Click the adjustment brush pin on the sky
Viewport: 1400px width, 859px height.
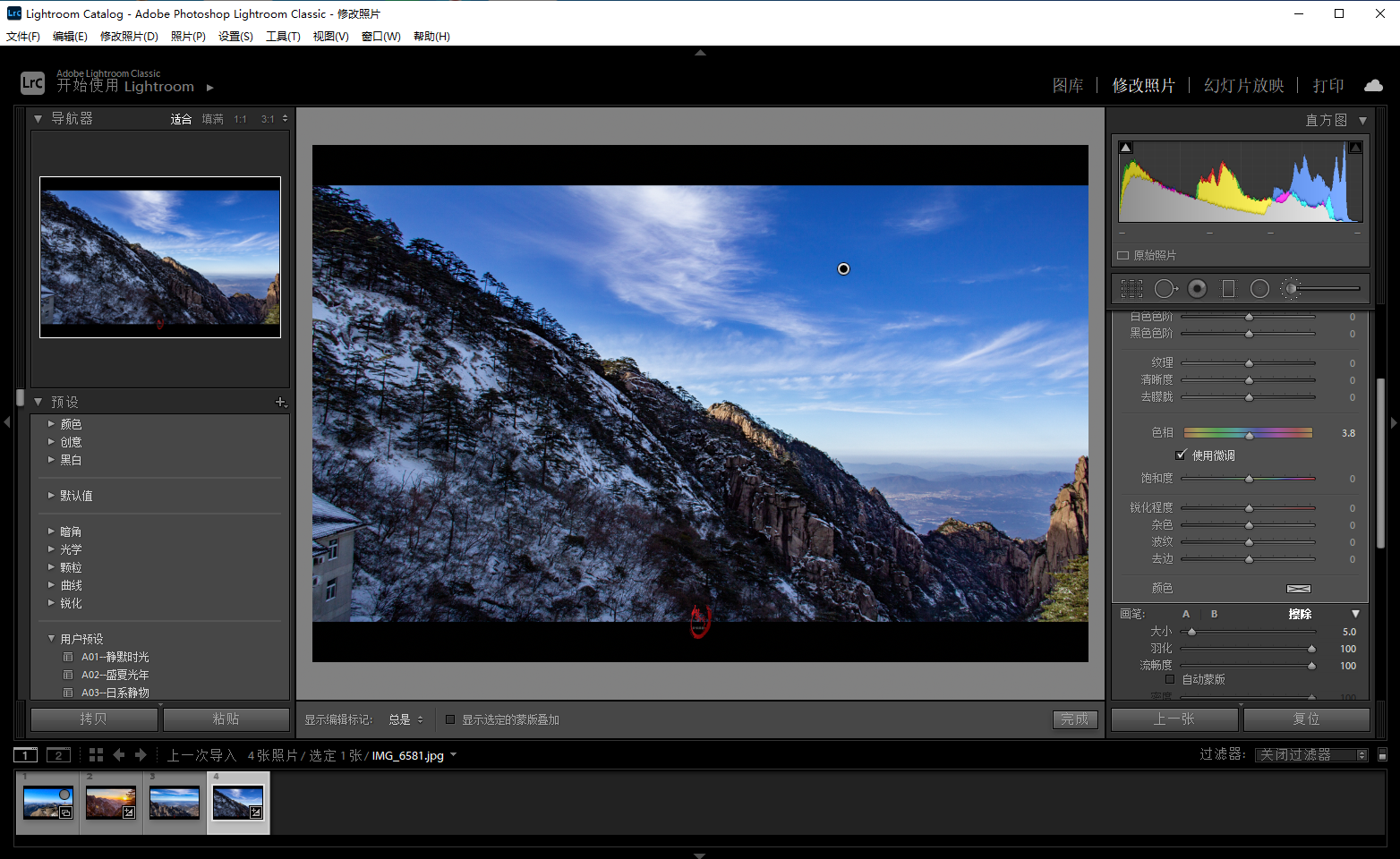843,268
